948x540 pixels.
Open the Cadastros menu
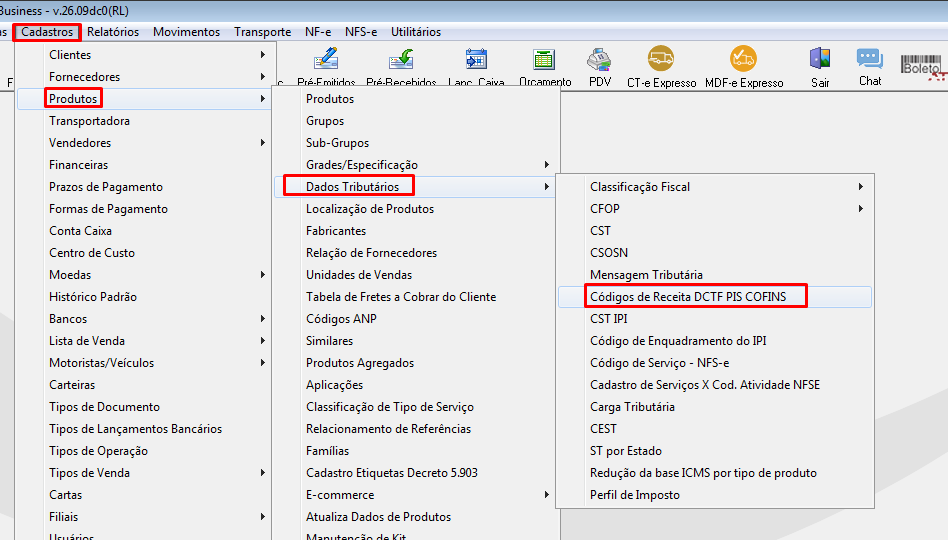pyautogui.click(x=47, y=31)
